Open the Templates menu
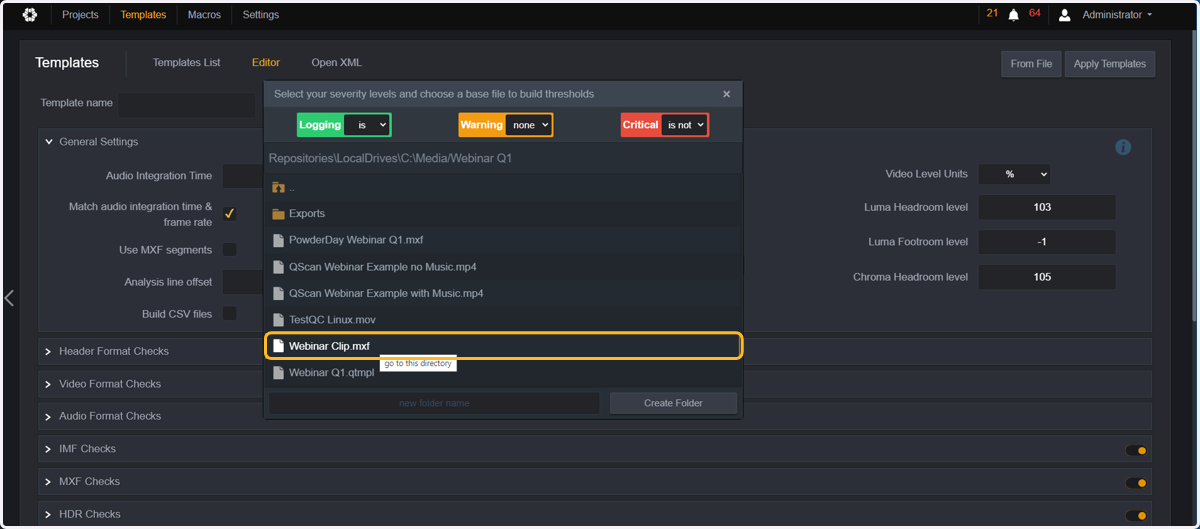The image size is (1200, 529). coord(143,15)
